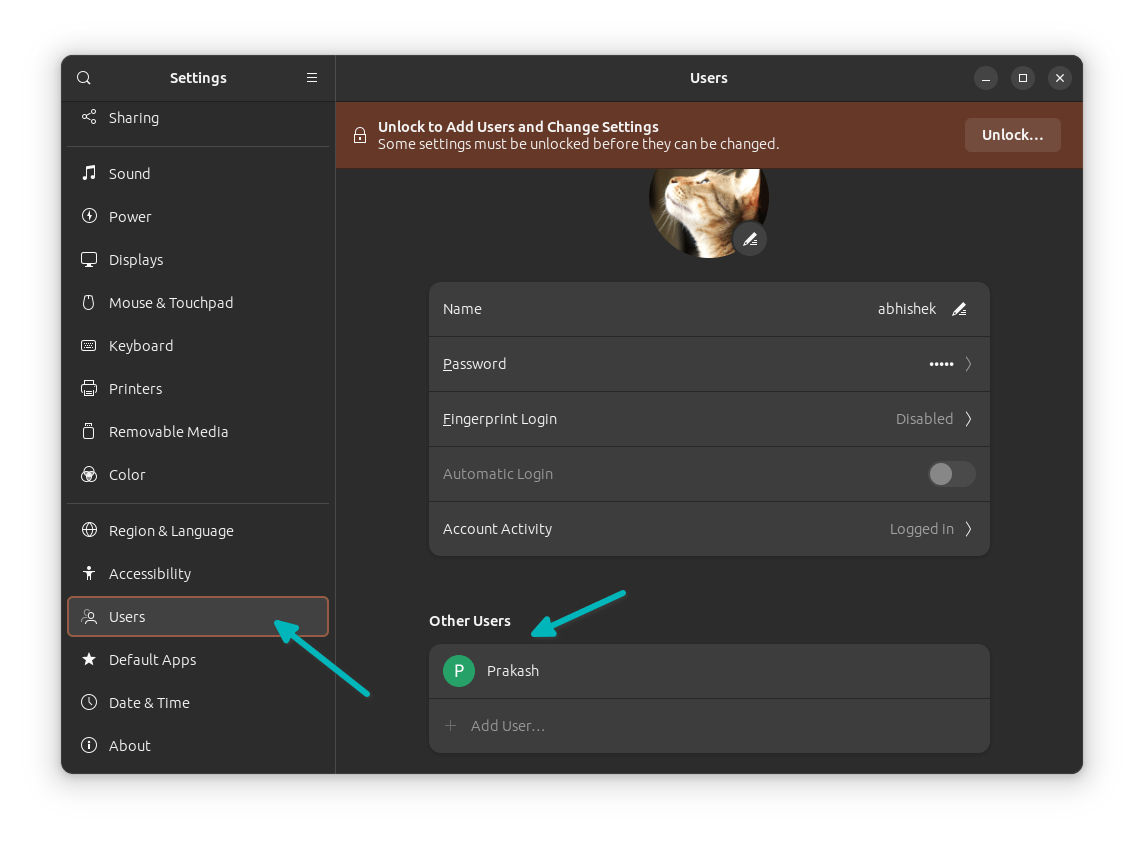Click the pencil icon to edit profile picture

[750, 239]
